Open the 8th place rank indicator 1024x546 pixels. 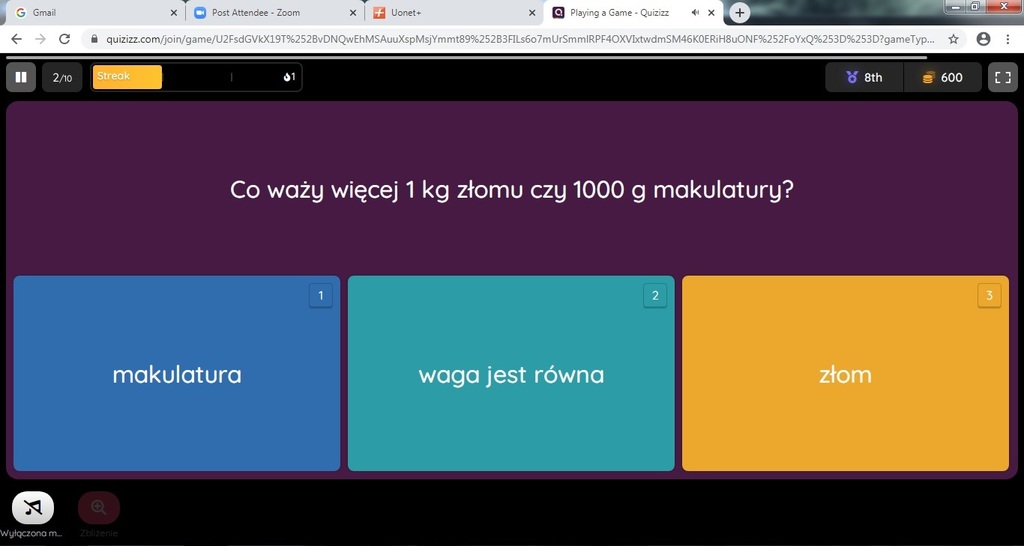[864, 77]
